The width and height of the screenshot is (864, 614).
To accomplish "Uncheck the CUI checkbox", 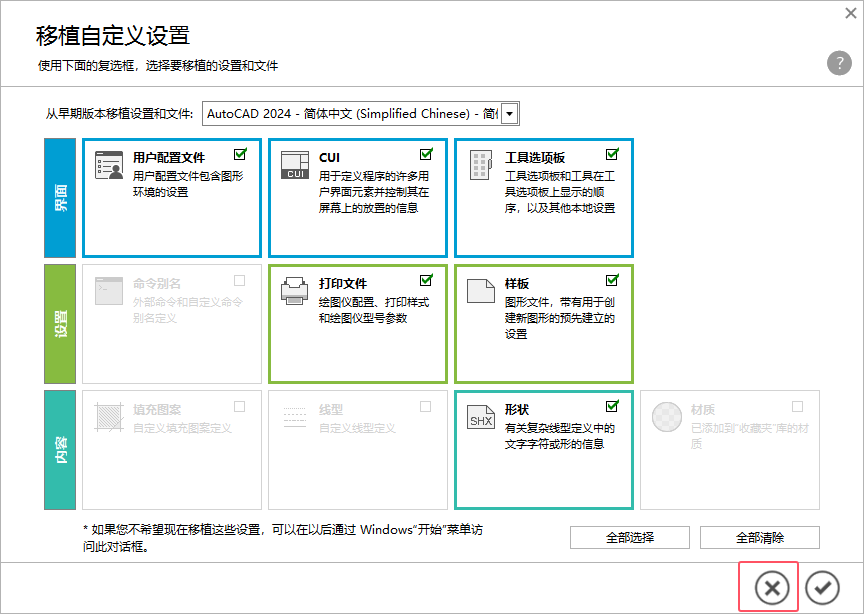I will [x=426, y=154].
